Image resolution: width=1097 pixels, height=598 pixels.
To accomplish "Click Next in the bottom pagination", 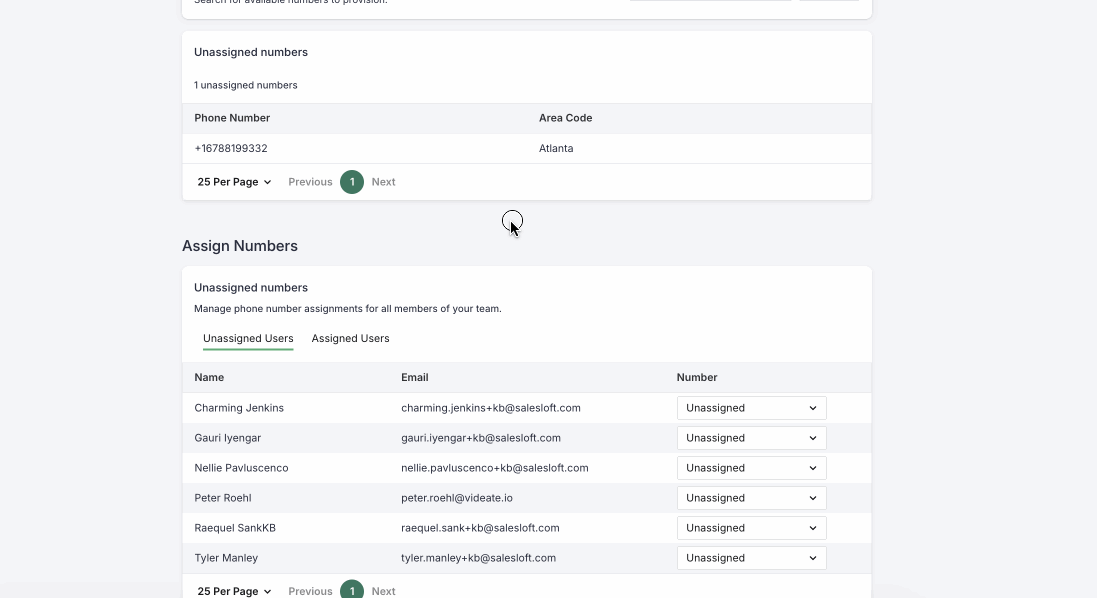I will [383, 590].
